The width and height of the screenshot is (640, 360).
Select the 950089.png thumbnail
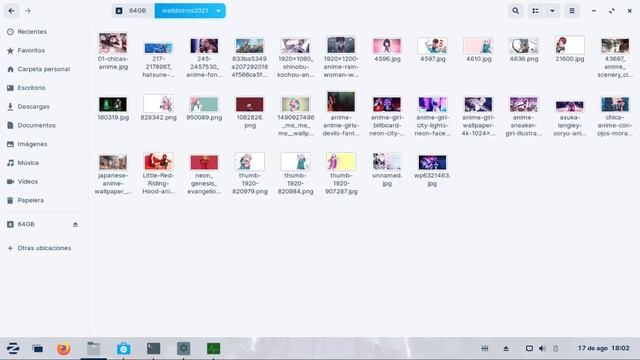[204, 104]
